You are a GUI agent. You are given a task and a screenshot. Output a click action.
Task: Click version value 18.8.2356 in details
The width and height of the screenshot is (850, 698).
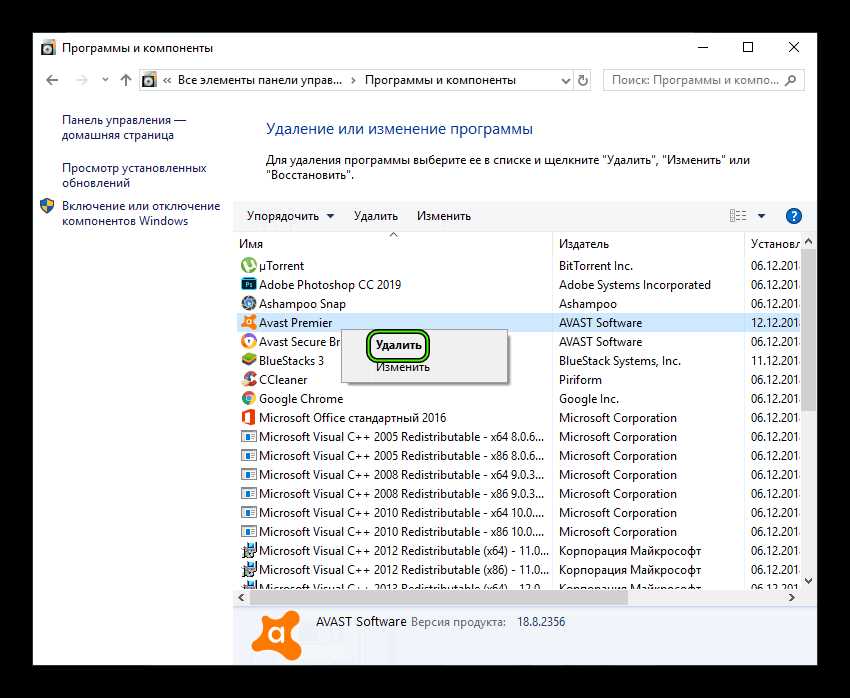click(540, 622)
